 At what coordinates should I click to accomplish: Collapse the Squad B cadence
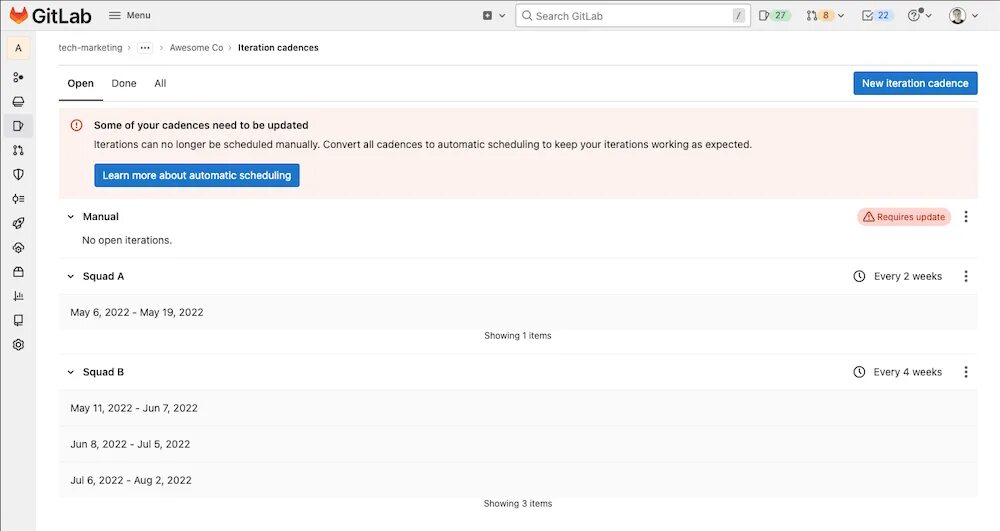(x=71, y=372)
